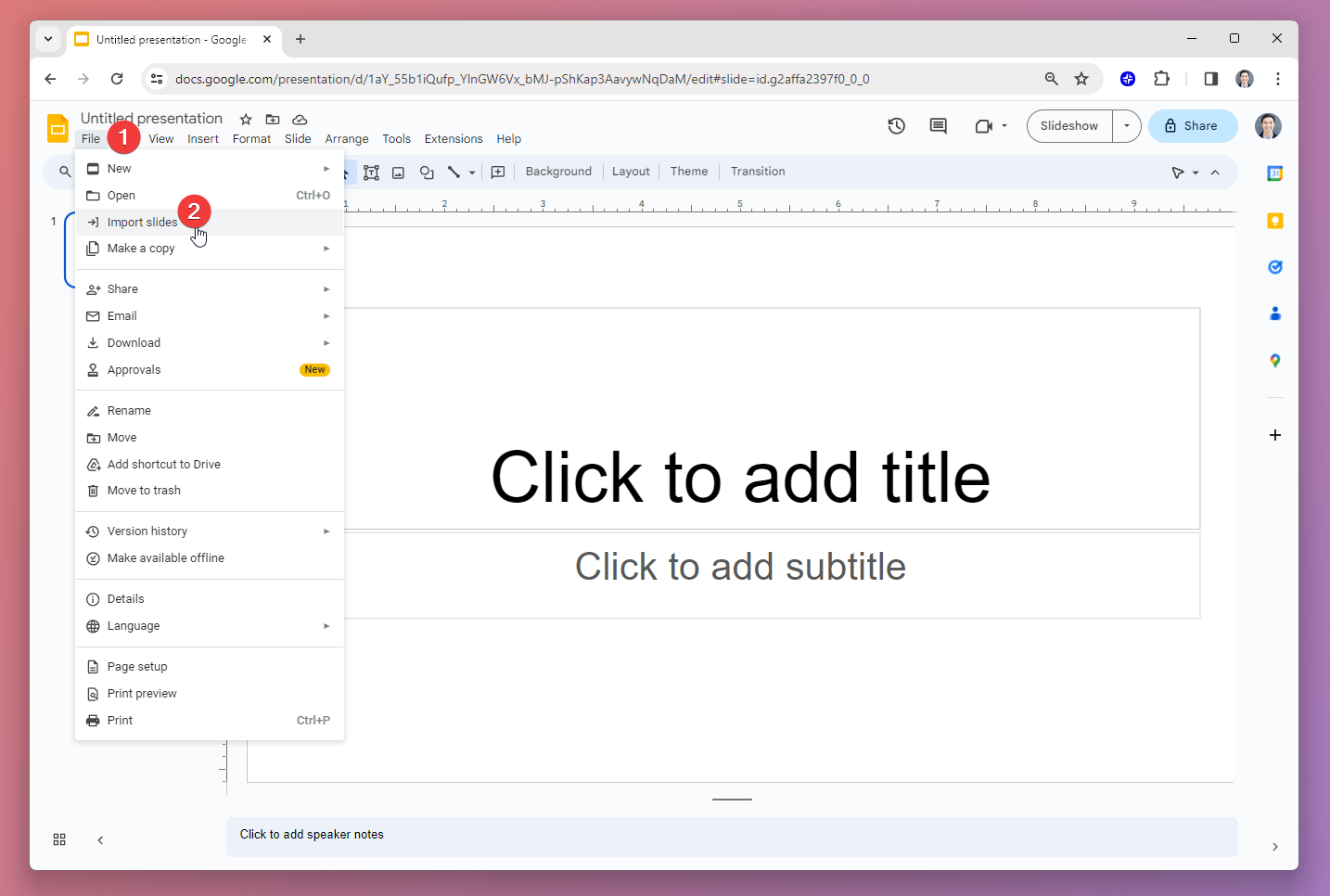Open the tab search dropdown

[48, 39]
